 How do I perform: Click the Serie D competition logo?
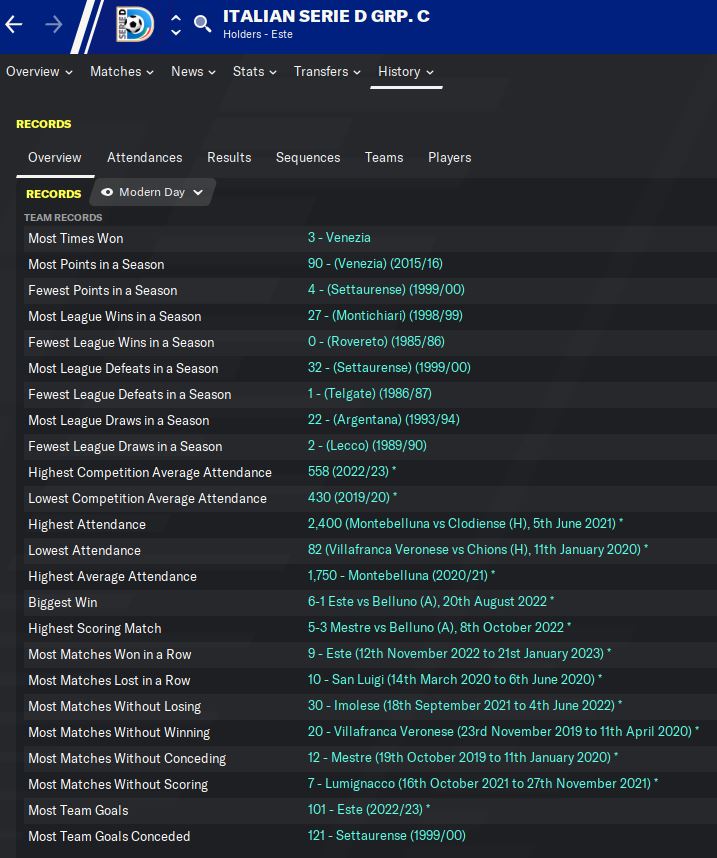(135, 25)
